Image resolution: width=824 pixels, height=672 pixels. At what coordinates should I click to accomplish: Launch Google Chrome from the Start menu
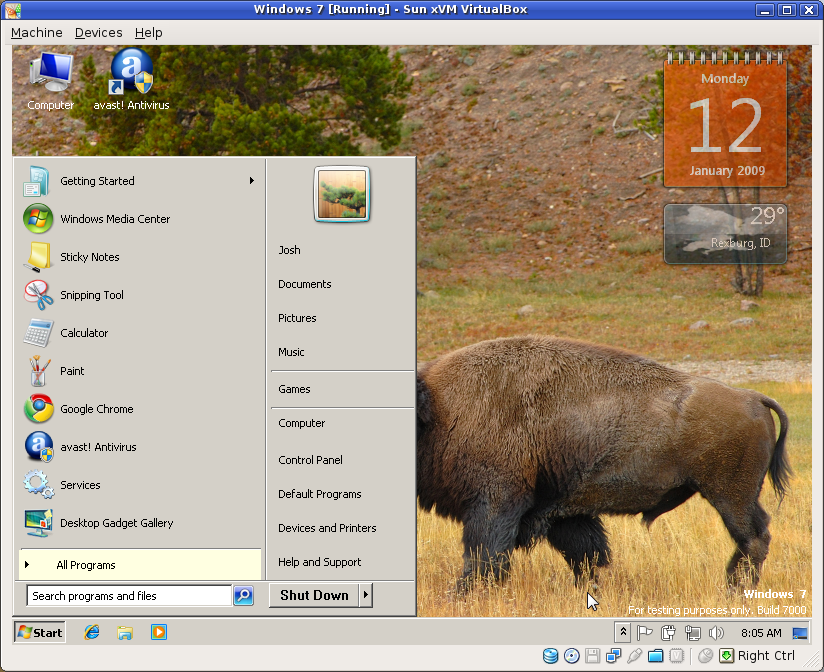(x=96, y=409)
